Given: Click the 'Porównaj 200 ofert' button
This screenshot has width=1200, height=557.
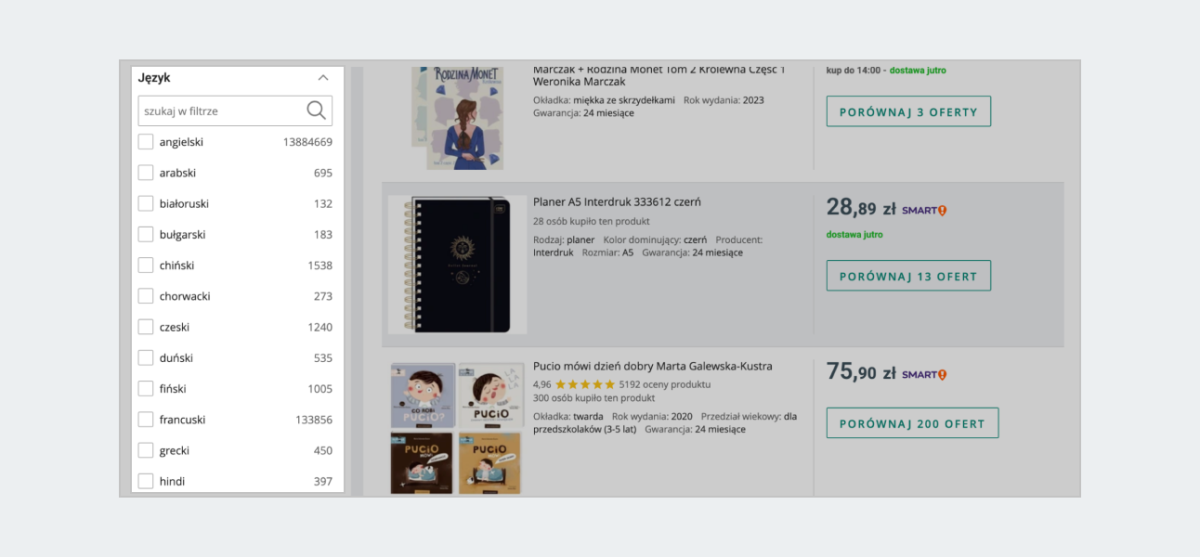Looking at the screenshot, I should point(912,423).
